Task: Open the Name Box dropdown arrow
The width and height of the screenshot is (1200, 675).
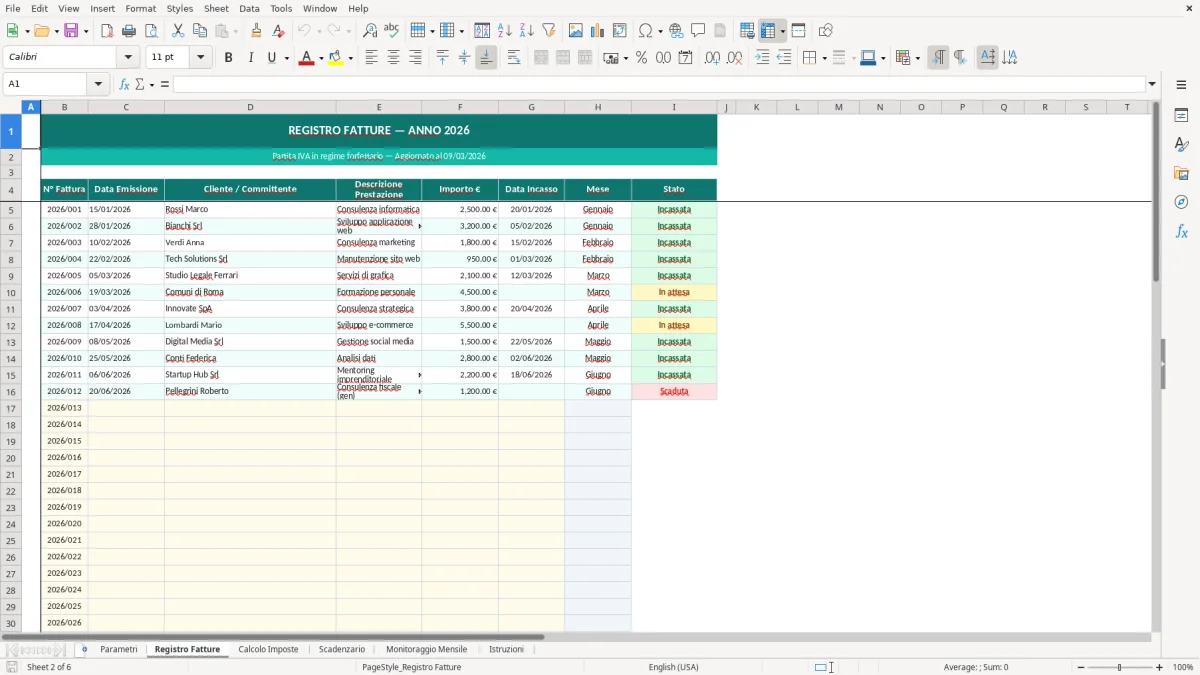Action: click(x=98, y=84)
